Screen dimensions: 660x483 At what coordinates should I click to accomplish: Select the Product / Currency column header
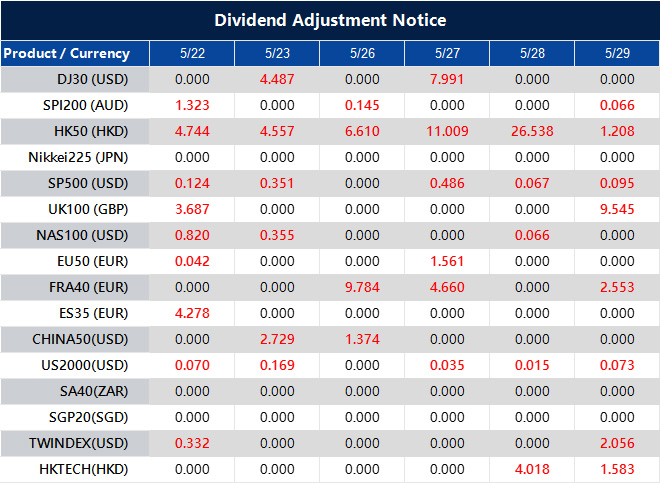[66, 53]
